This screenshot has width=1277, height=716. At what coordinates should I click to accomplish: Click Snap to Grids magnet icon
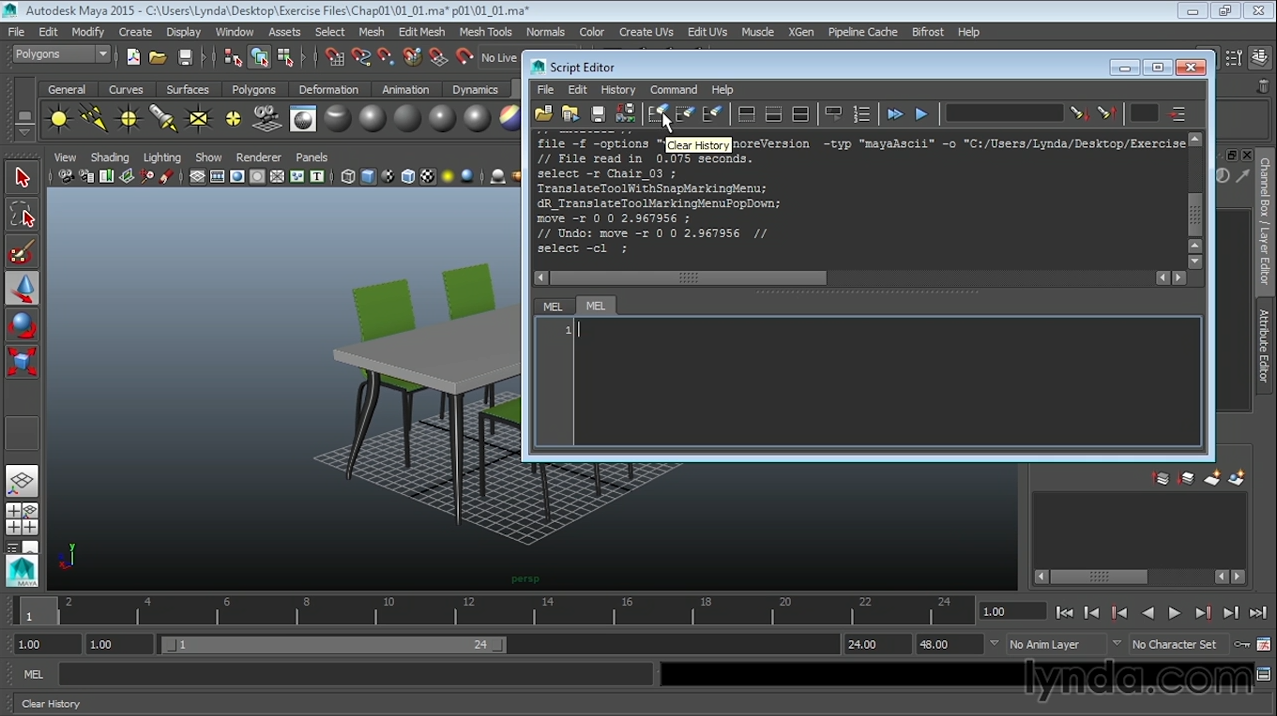click(334, 58)
